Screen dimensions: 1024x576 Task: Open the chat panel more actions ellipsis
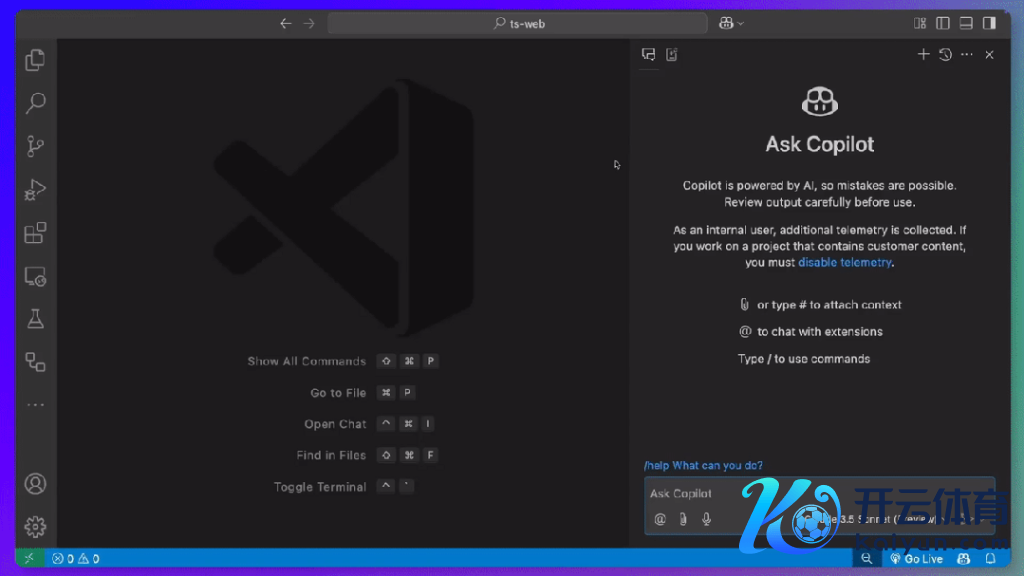coord(966,55)
